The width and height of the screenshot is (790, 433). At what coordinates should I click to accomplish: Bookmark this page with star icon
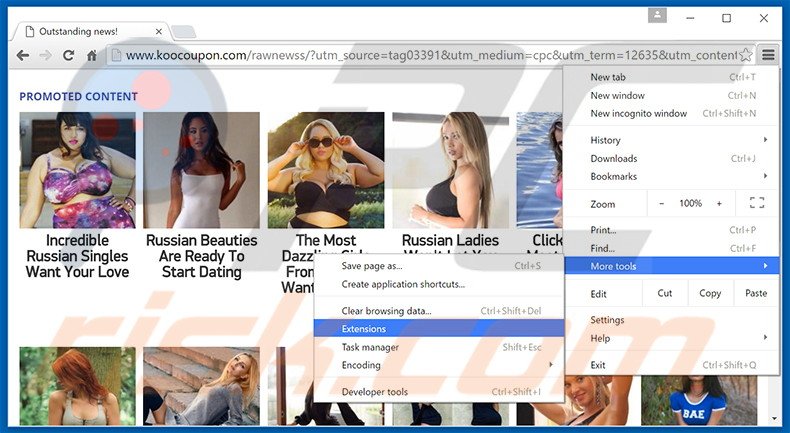click(x=746, y=55)
